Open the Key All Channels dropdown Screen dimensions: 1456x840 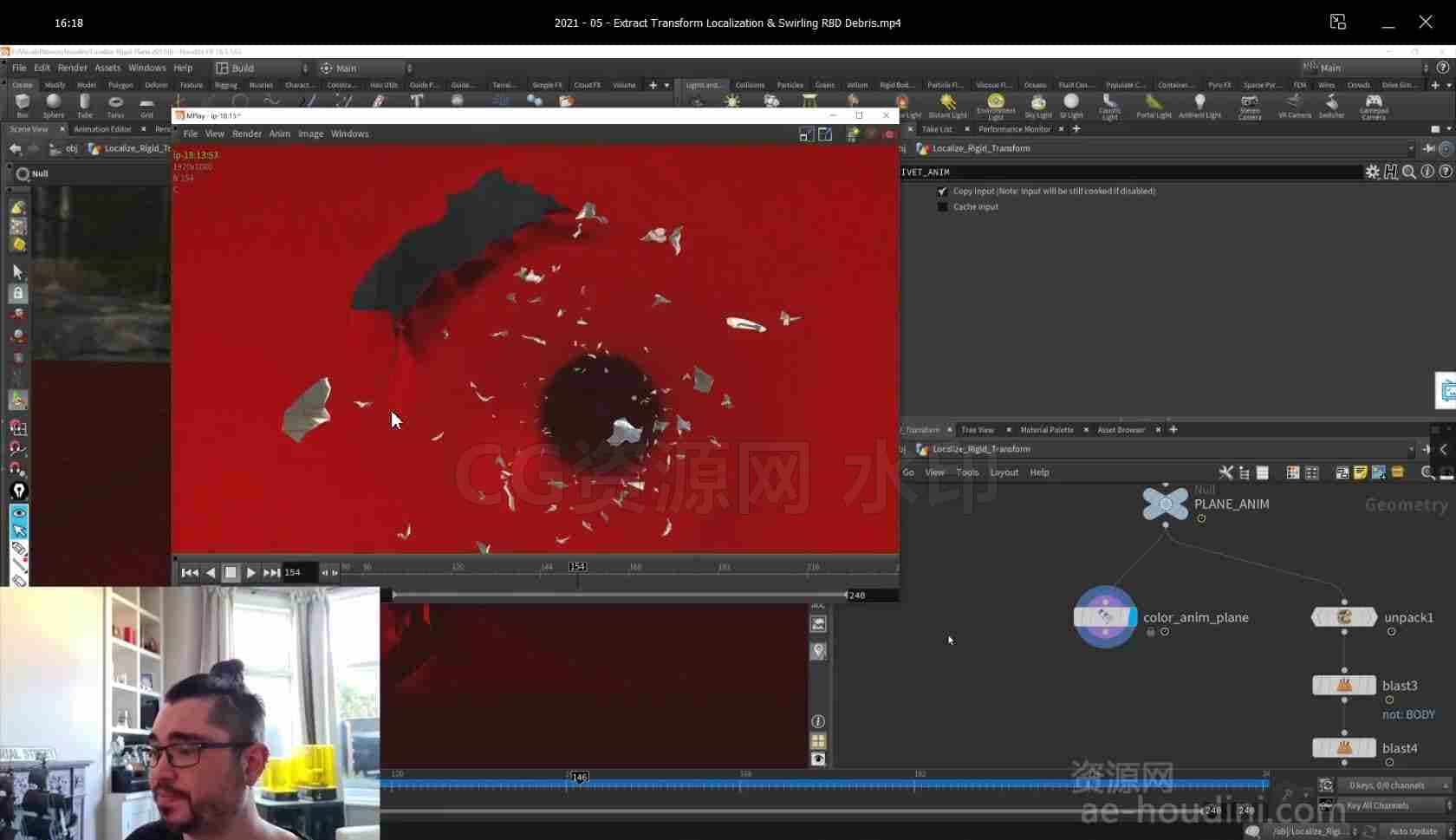[1395, 805]
